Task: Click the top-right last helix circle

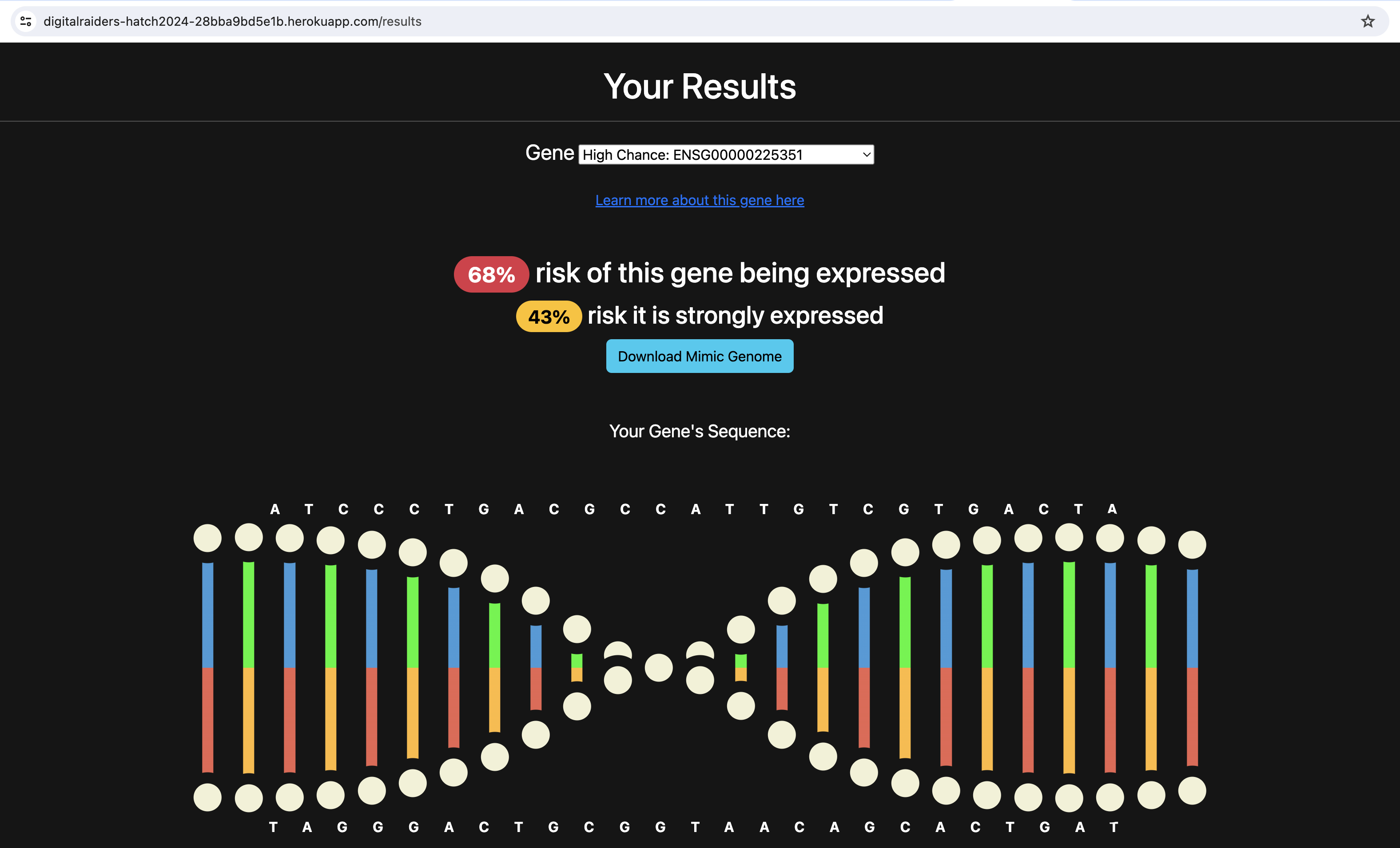Action: click(x=1192, y=545)
